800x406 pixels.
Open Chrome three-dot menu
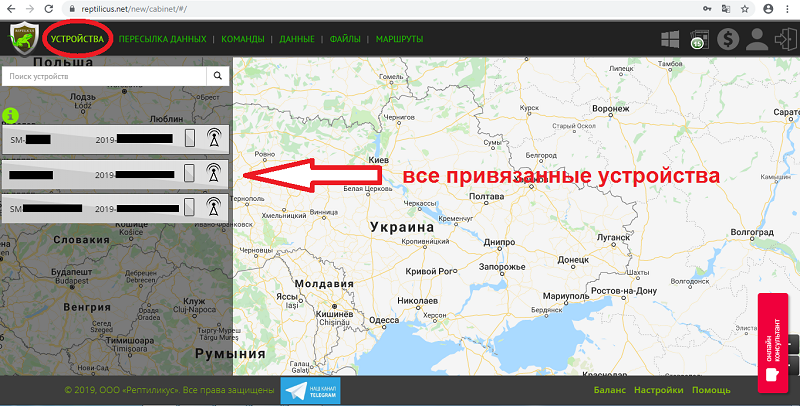click(787, 9)
